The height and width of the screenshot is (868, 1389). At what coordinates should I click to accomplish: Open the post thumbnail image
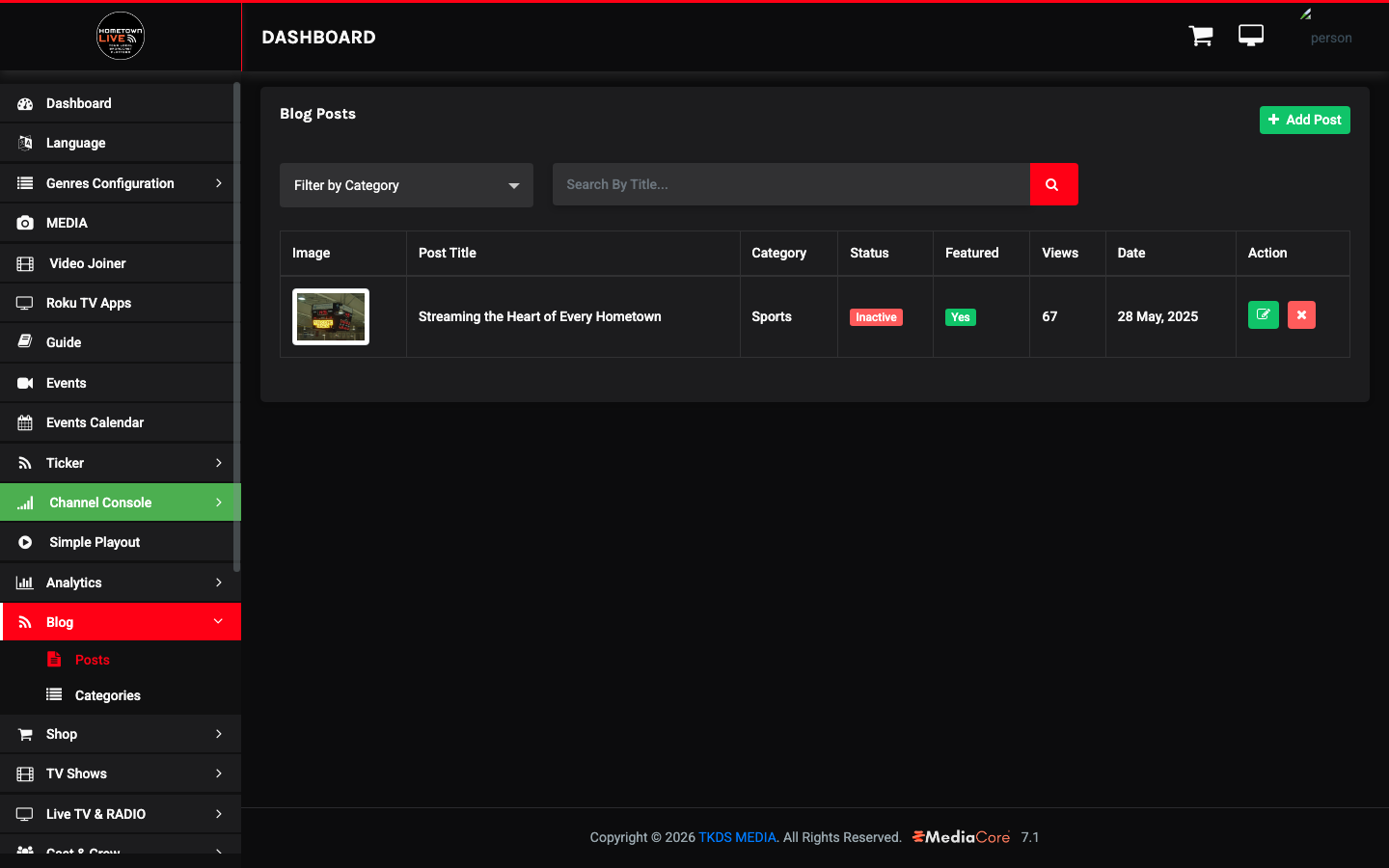331,316
